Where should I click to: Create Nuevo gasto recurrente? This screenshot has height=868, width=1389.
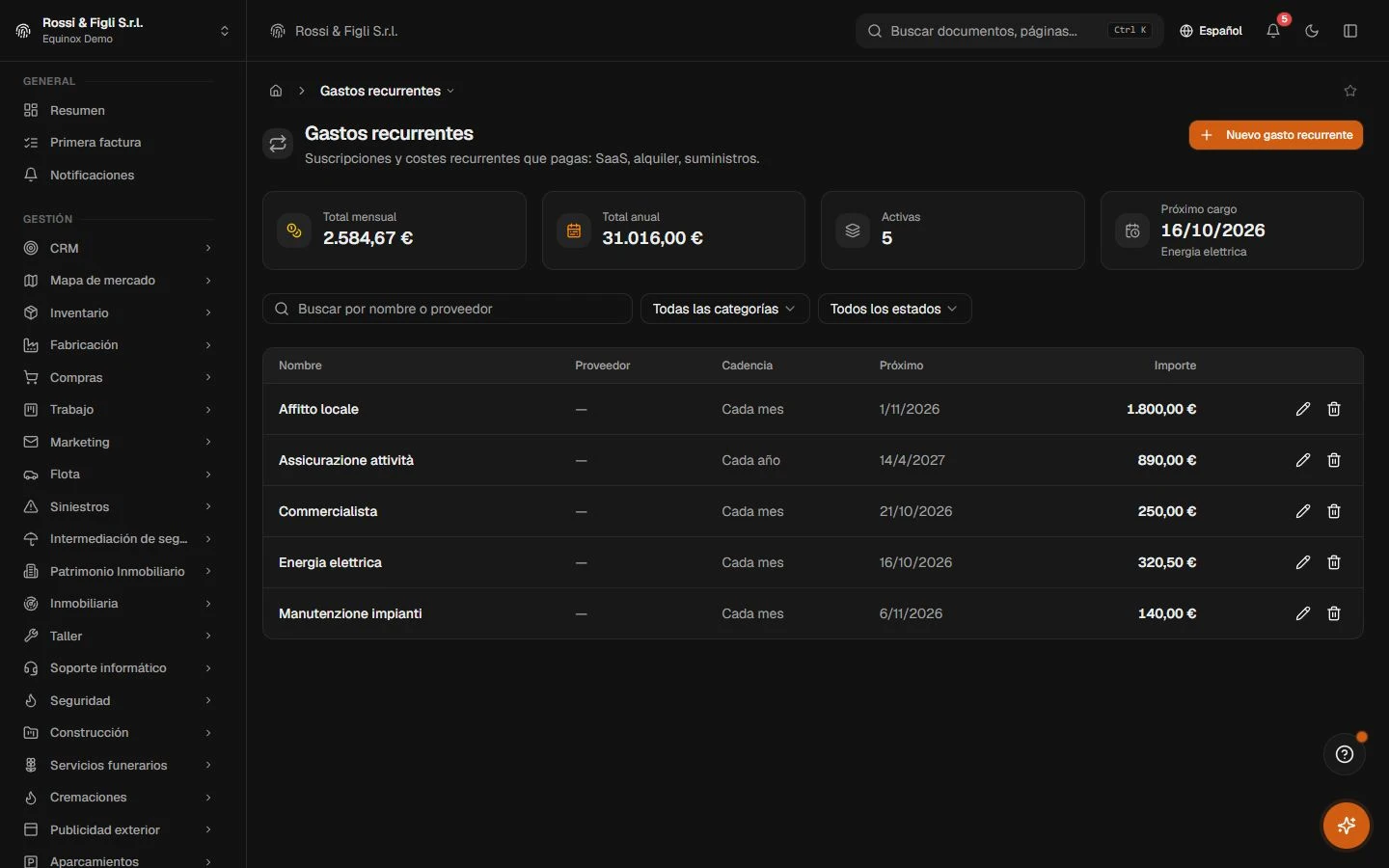[x=1275, y=135]
